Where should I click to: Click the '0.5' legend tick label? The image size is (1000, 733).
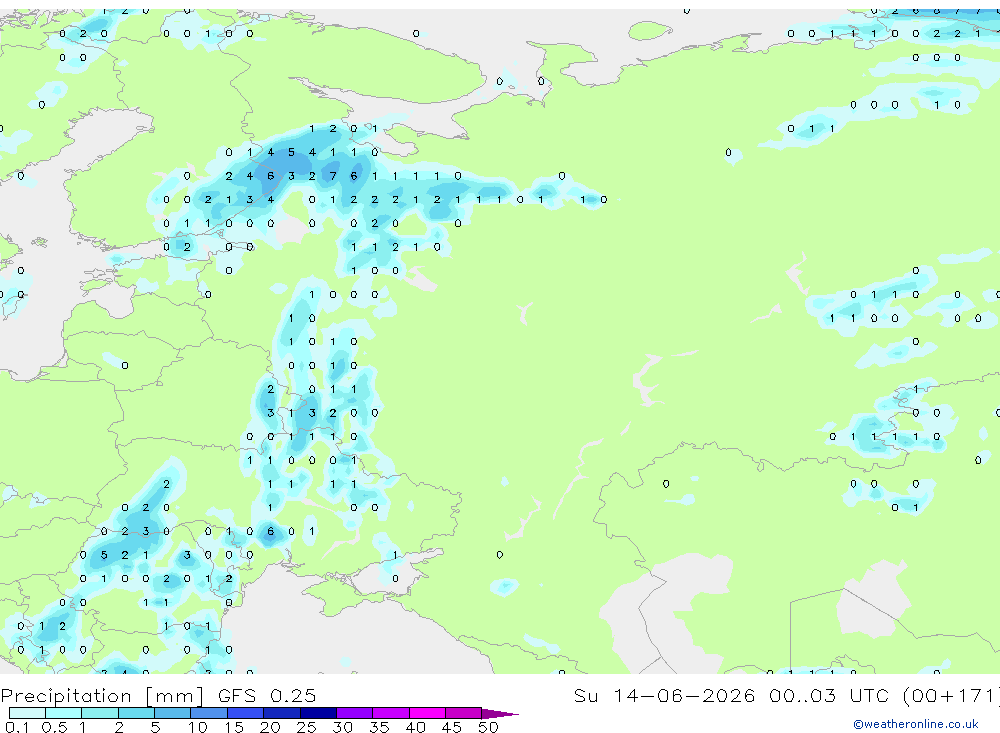(x=54, y=727)
